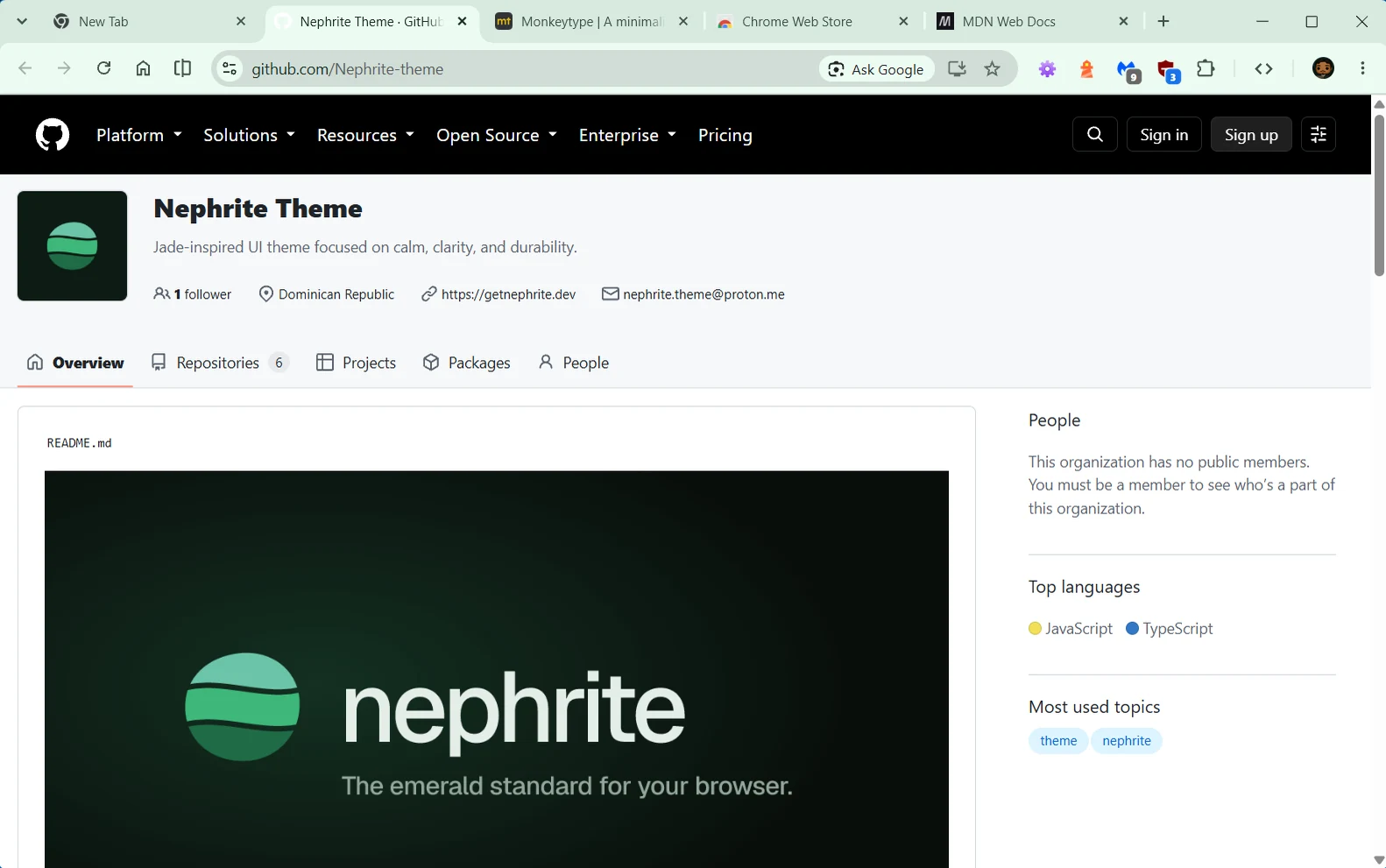
Task: Close the Monkeytype tab
Action: (x=683, y=21)
